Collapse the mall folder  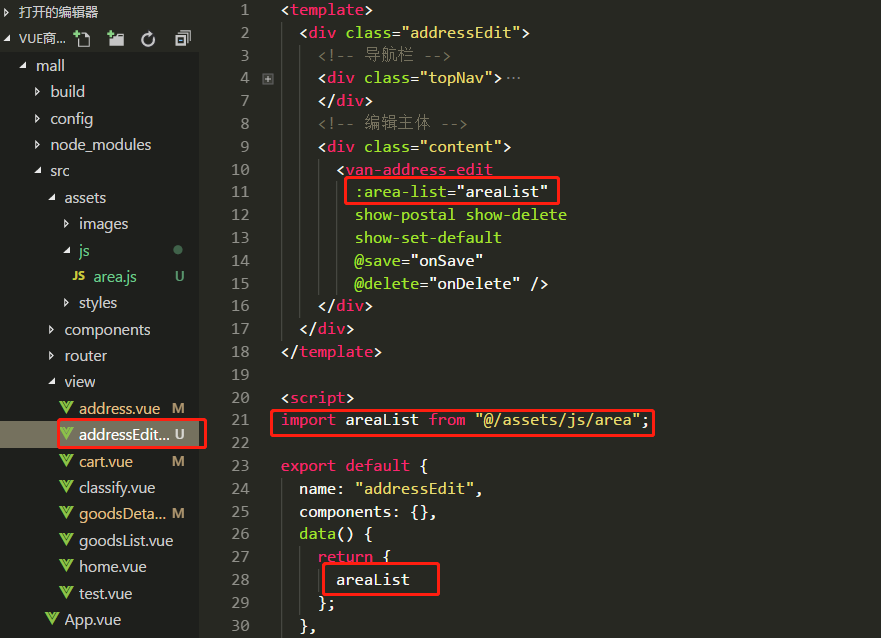[23, 65]
